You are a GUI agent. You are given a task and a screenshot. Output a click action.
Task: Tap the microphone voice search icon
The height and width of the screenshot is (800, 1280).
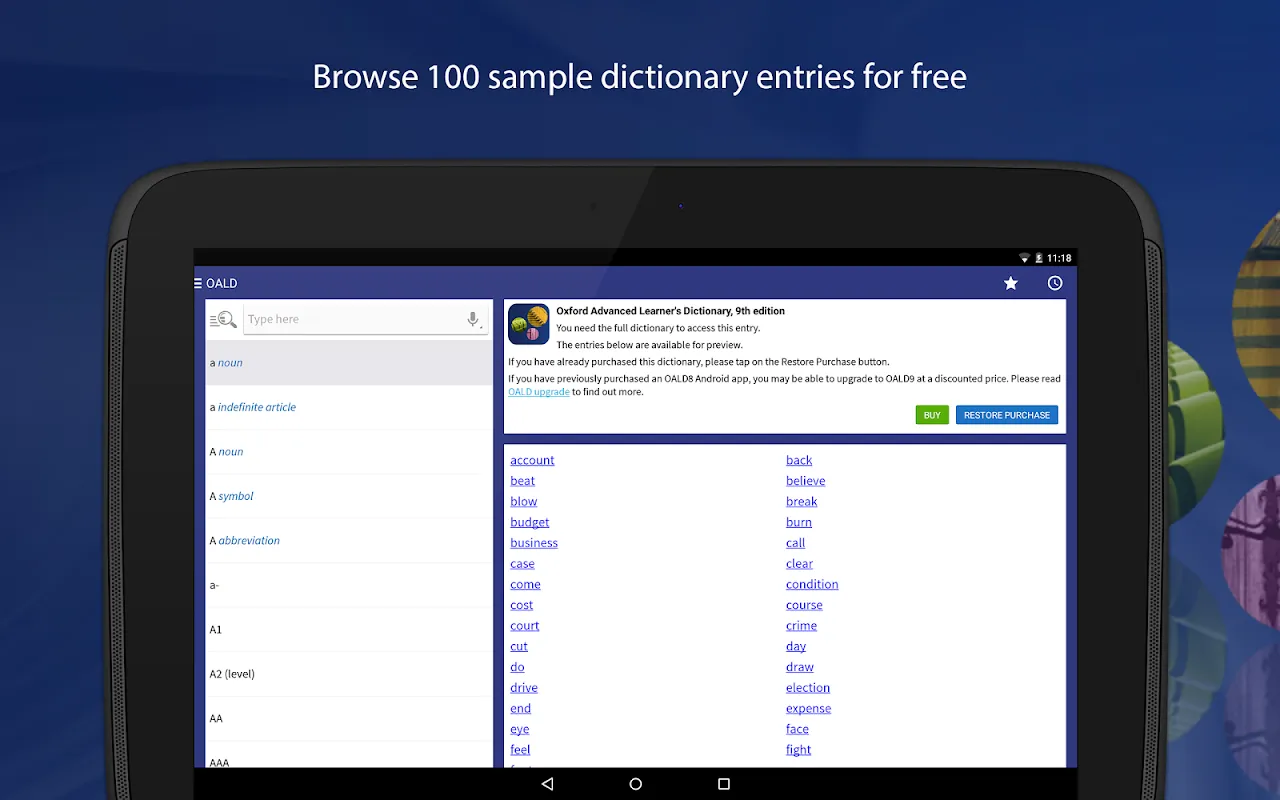tap(473, 320)
